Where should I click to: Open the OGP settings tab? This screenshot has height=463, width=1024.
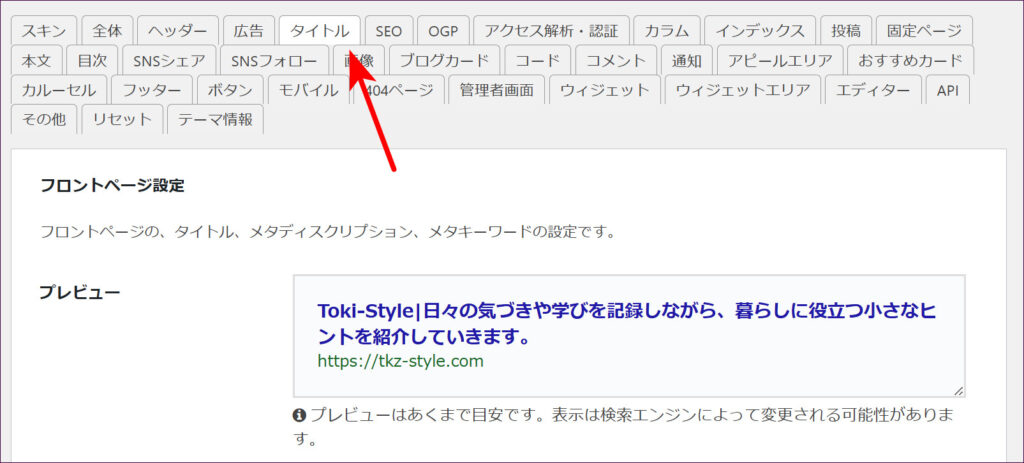[442, 31]
